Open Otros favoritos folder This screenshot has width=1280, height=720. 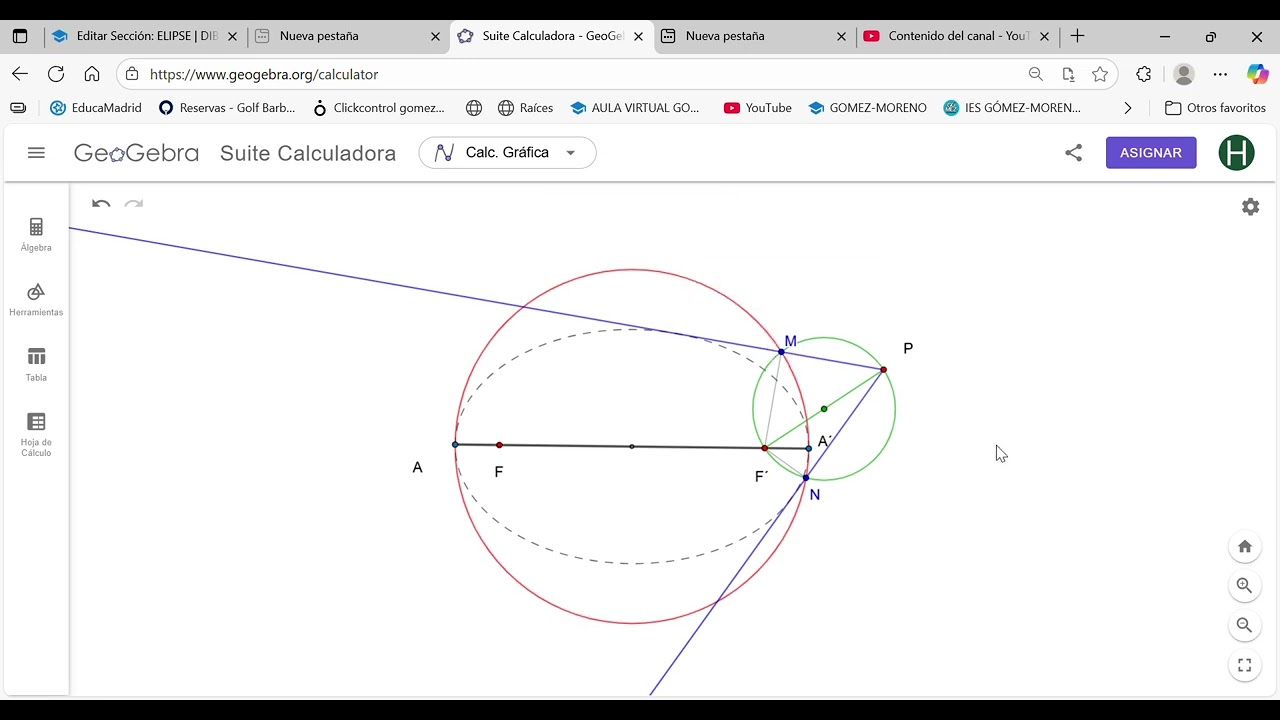pos(1216,108)
